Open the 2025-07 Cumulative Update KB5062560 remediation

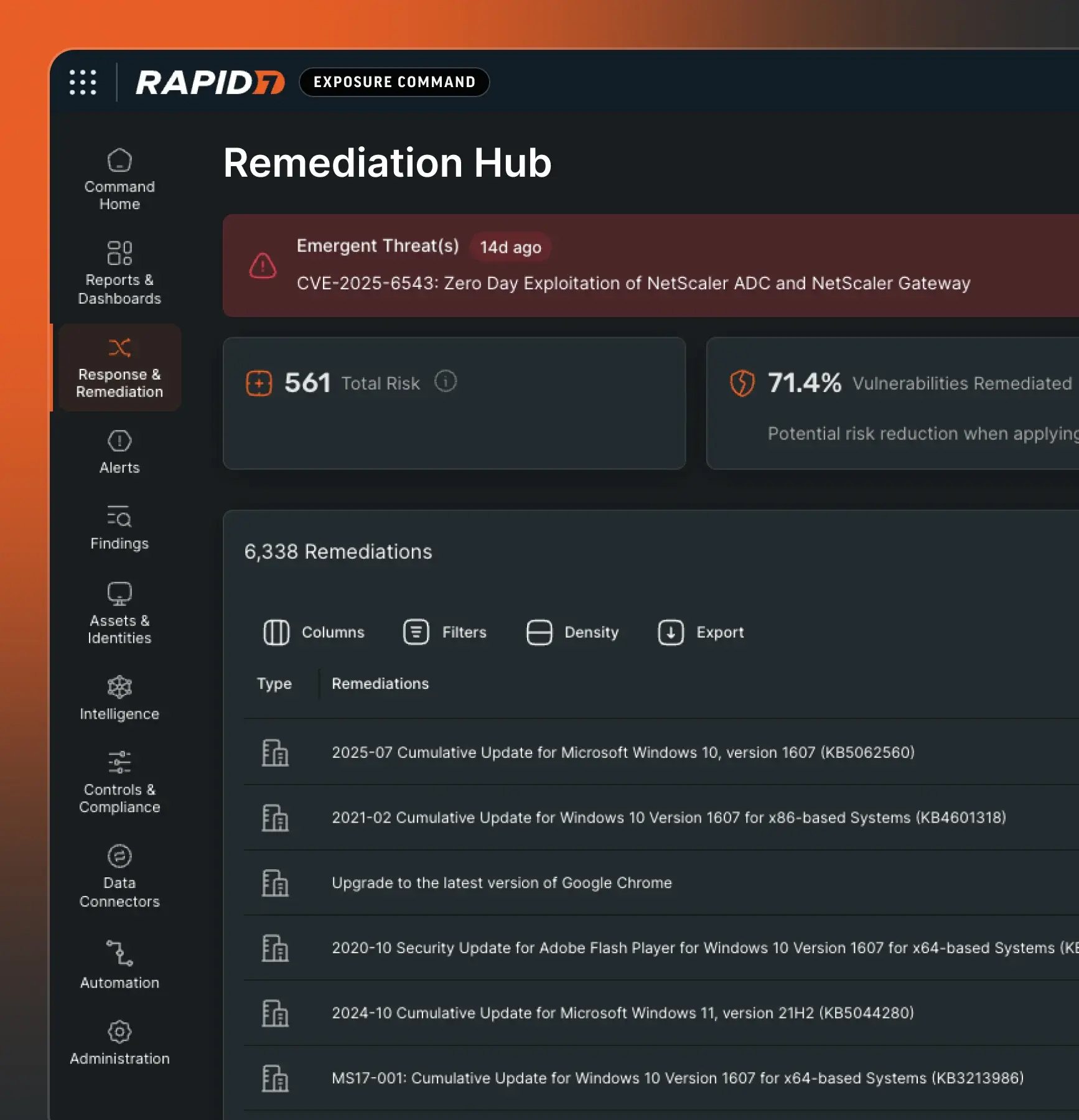click(623, 752)
